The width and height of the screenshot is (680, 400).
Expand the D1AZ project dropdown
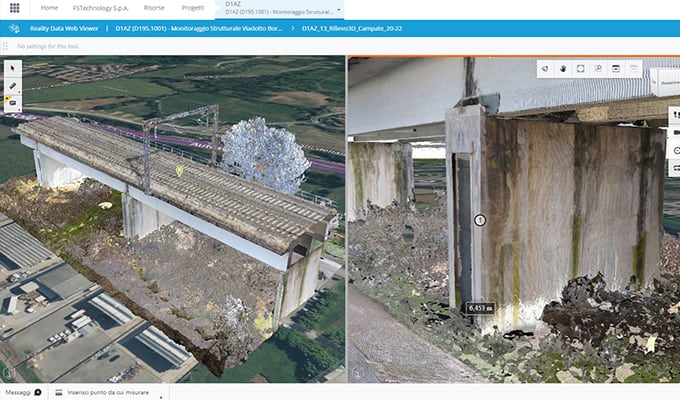[x=338, y=8]
